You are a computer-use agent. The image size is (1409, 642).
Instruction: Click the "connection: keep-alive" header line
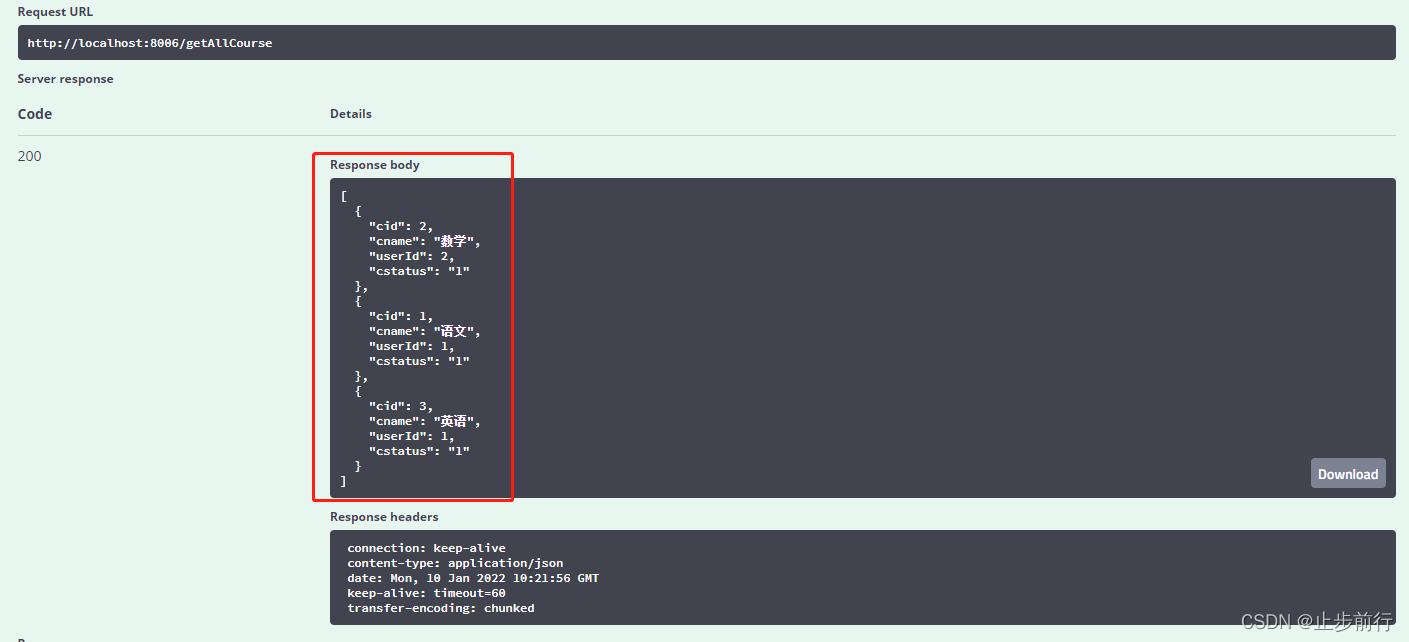pos(427,548)
